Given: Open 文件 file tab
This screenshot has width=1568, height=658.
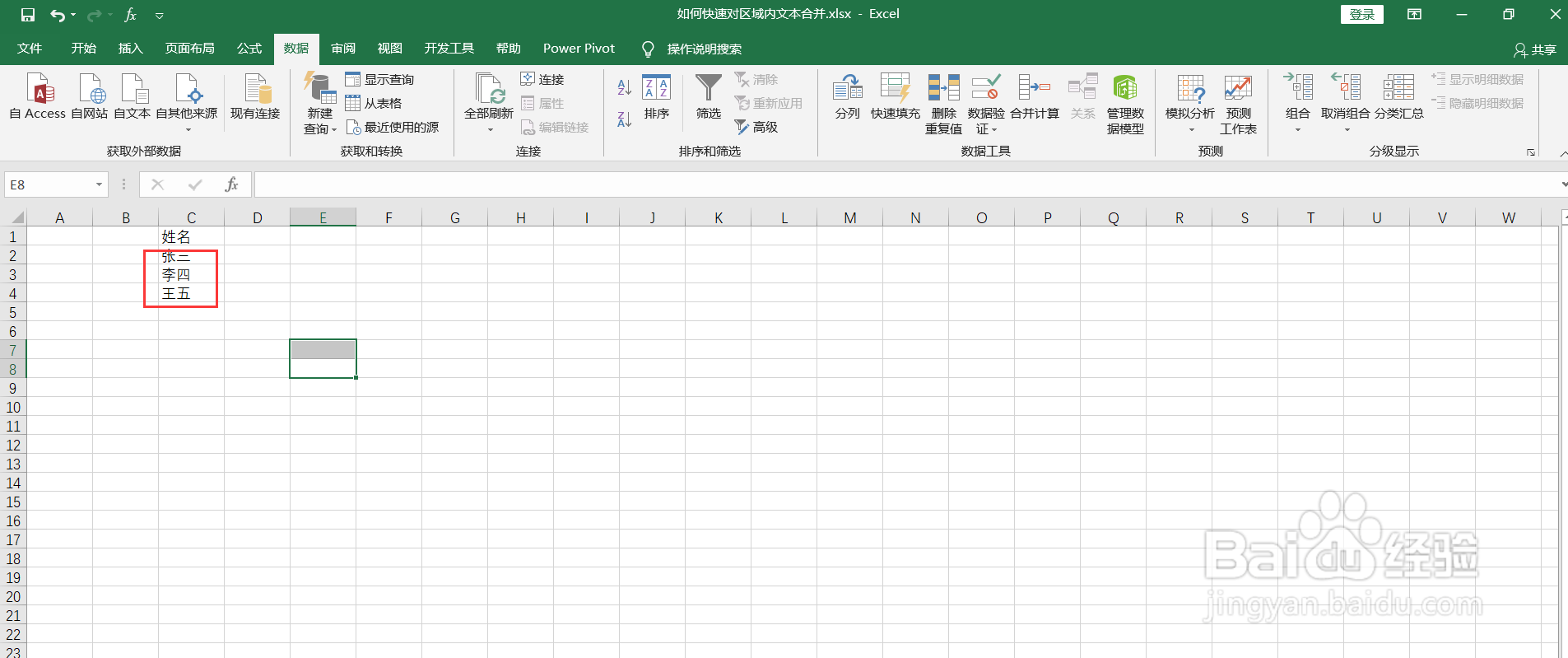Looking at the screenshot, I should pos(30,49).
